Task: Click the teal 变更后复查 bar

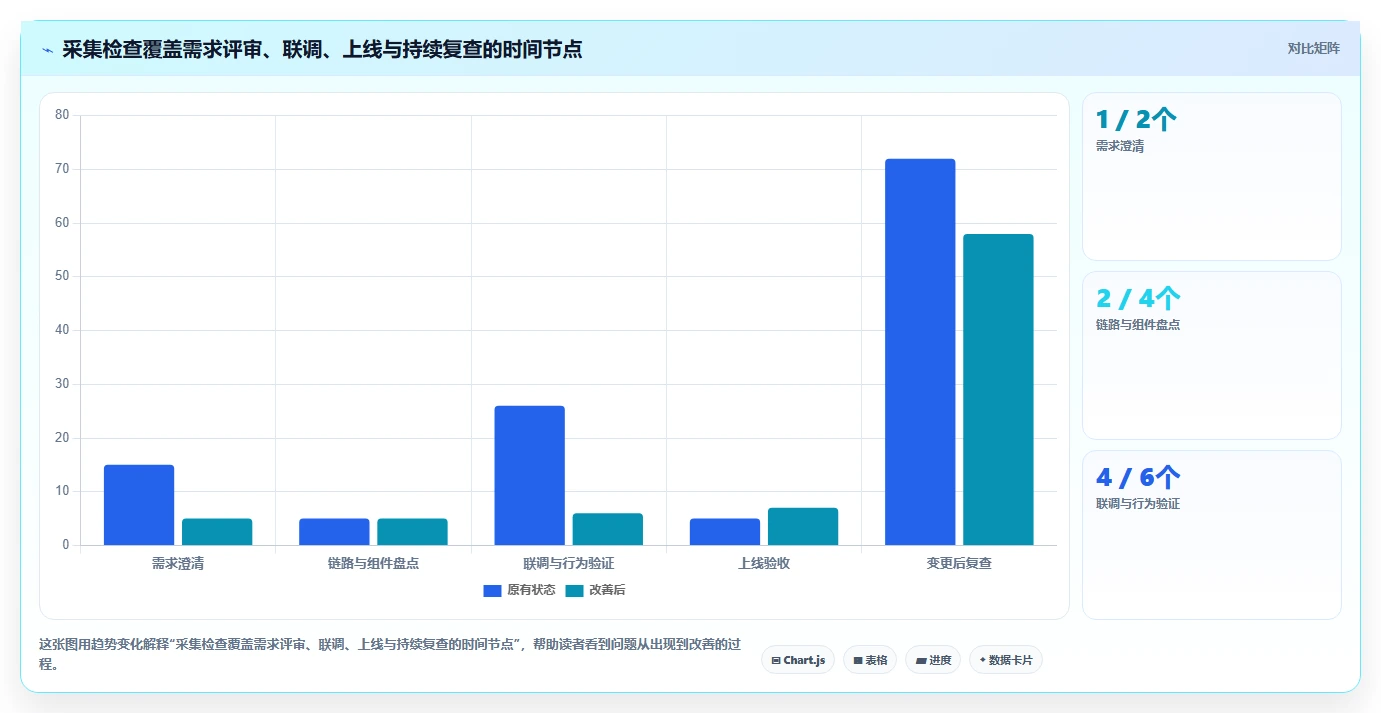Action: [998, 390]
